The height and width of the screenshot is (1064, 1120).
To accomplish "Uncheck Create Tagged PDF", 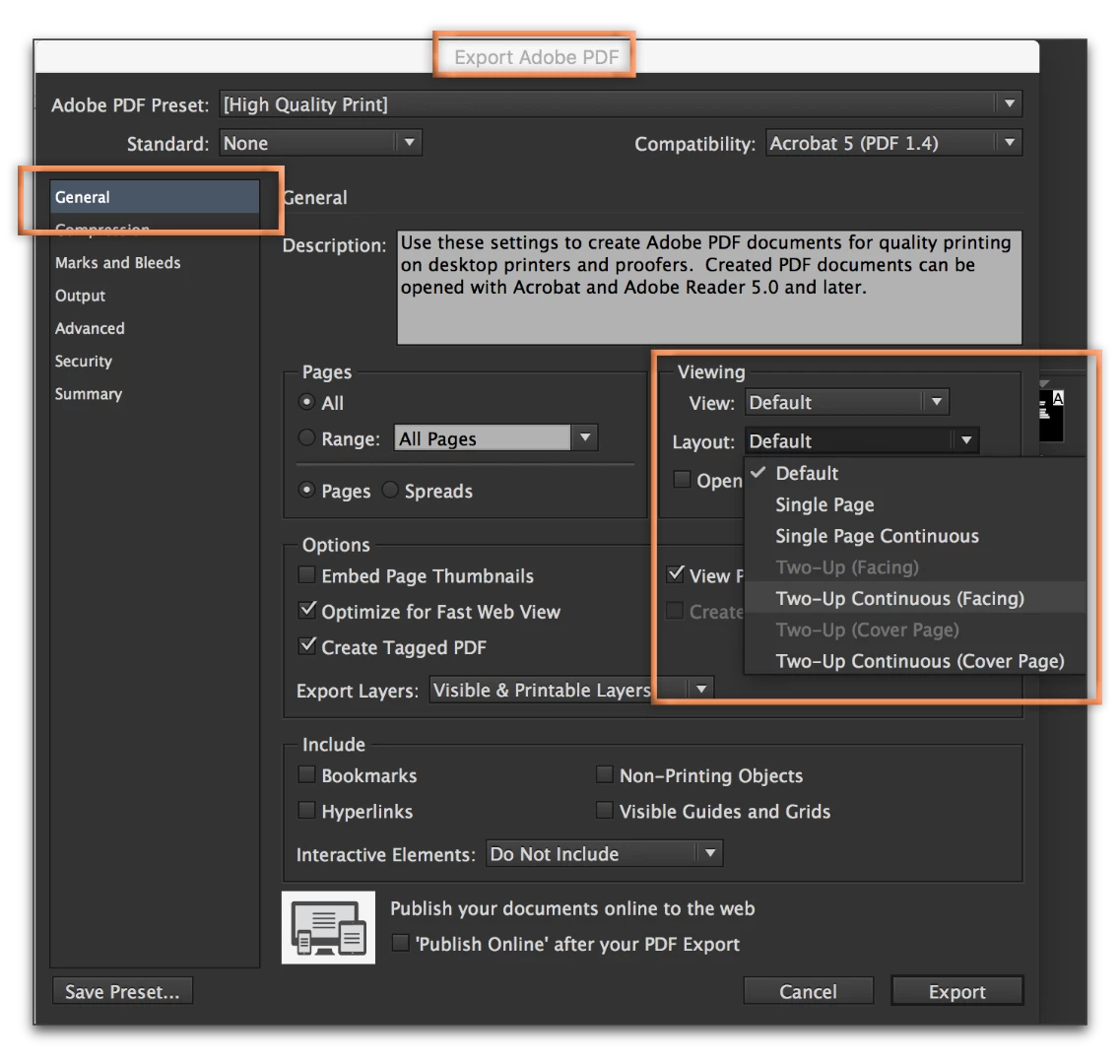I will click(307, 646).
